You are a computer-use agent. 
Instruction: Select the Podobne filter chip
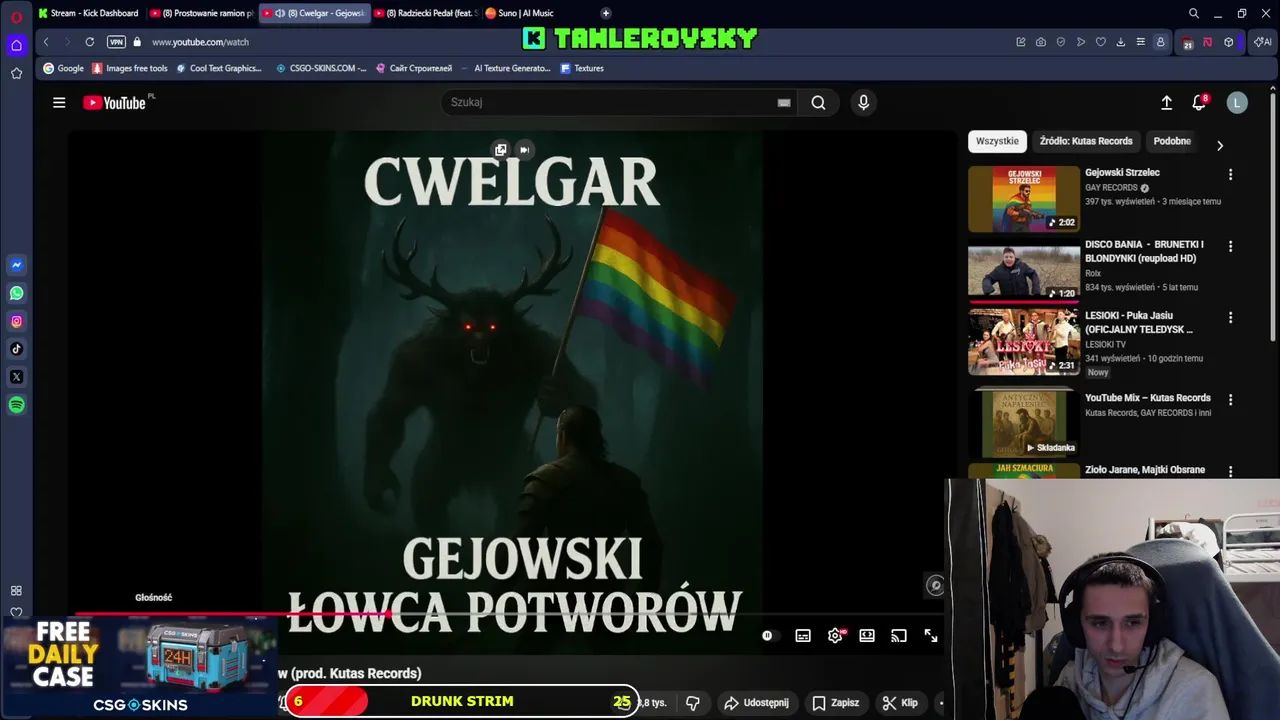click(1172, 141)
